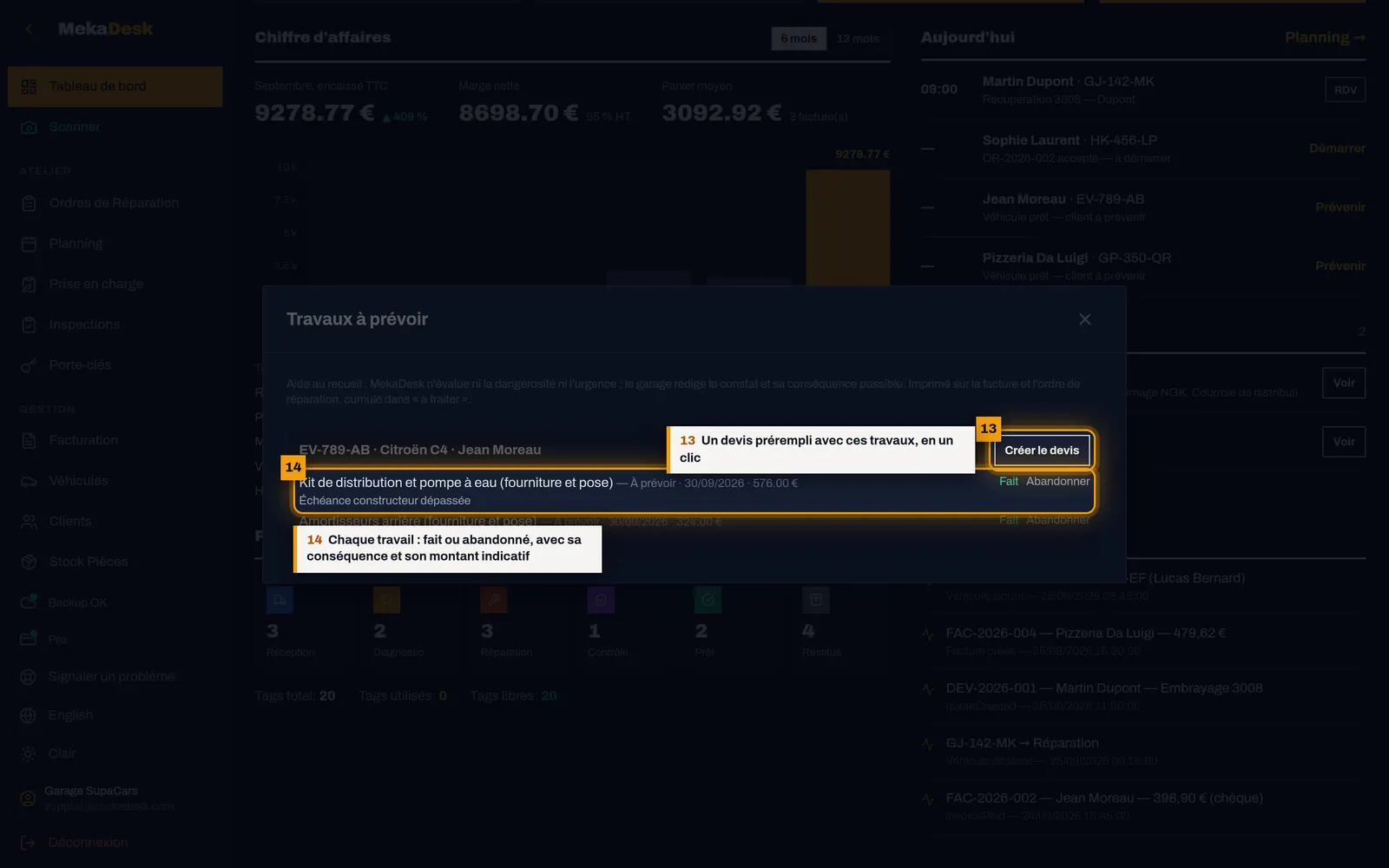1389x868 pixels.
Task: Click the 8698.70 € Marge nette value
Action: pos(518,114)
